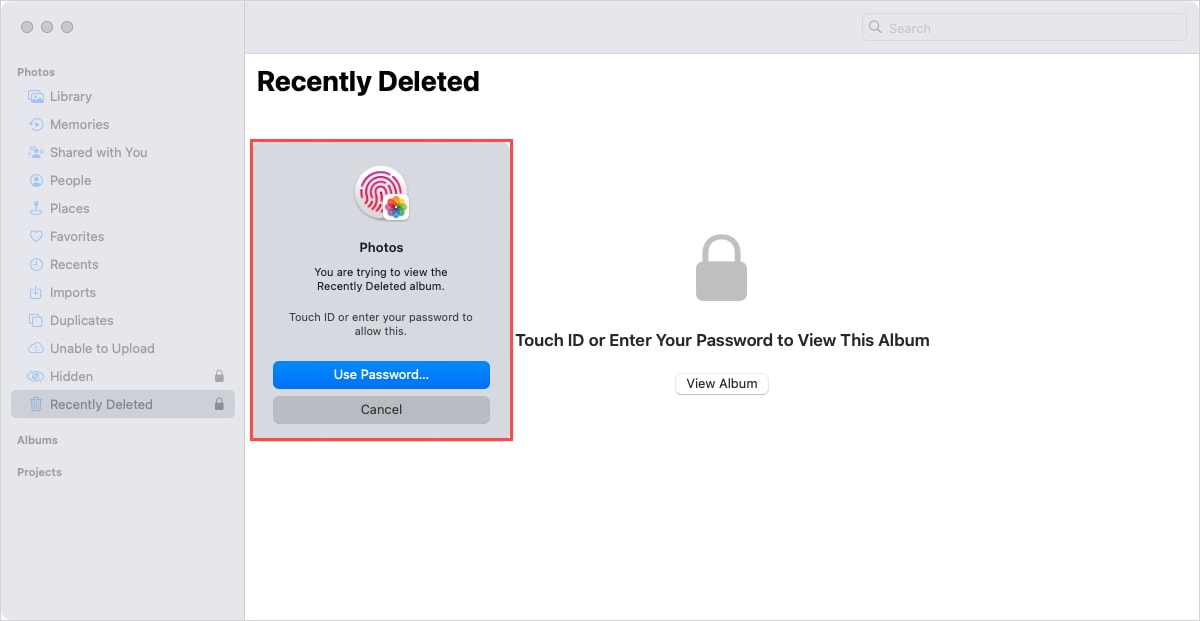1200x621 pixels.
Task: Click the padlock beside Recently Deleted
Action: coord(219,404)
